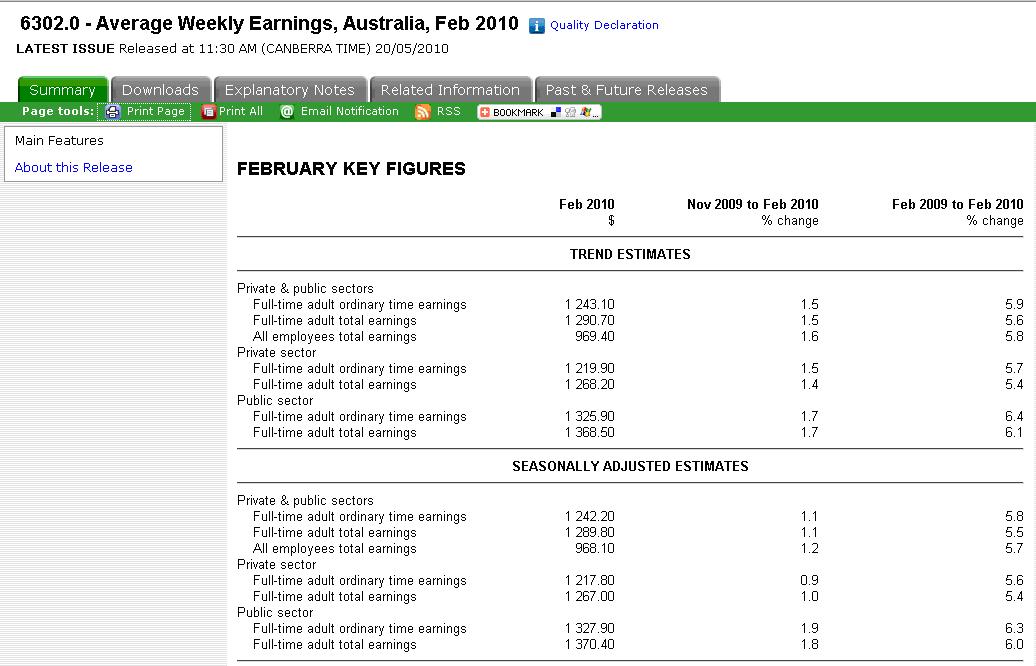1036x666 pixels.
Task: Click the orange RSS feed icon
Action: click(x=423, y=112)
